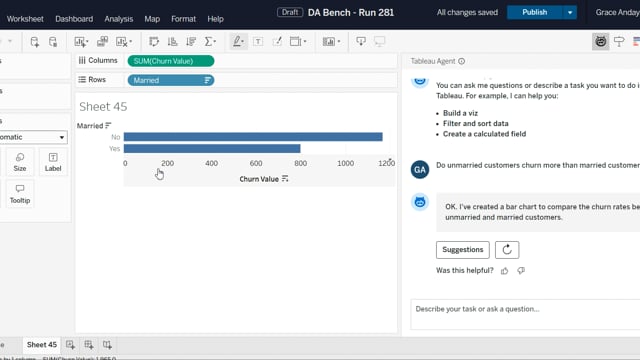Click the thumbs down feedback icon
Screen dimensions: 640x360
[521, 271]
